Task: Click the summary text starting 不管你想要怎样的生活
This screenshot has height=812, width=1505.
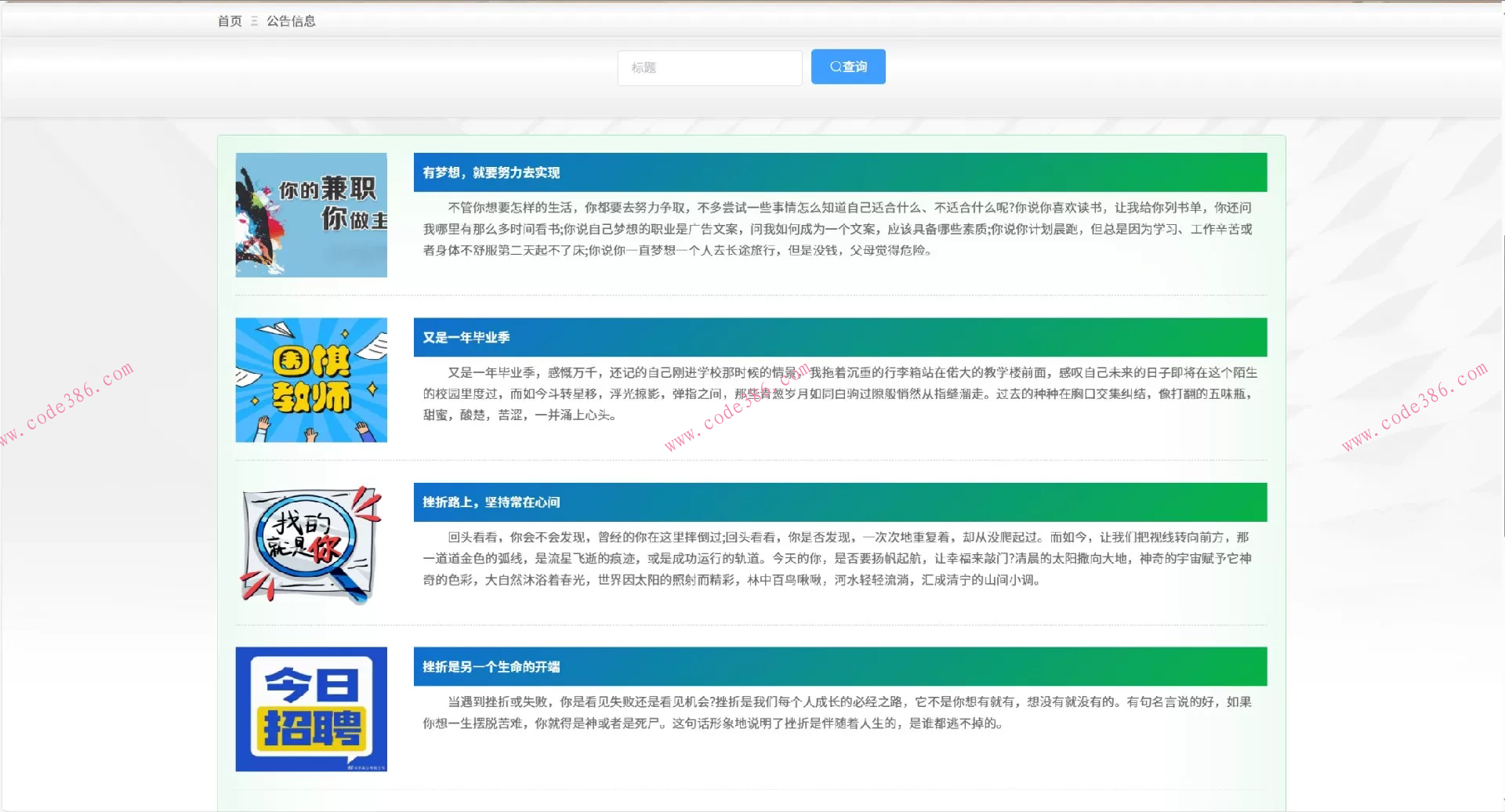Action: tap(839, 229)
